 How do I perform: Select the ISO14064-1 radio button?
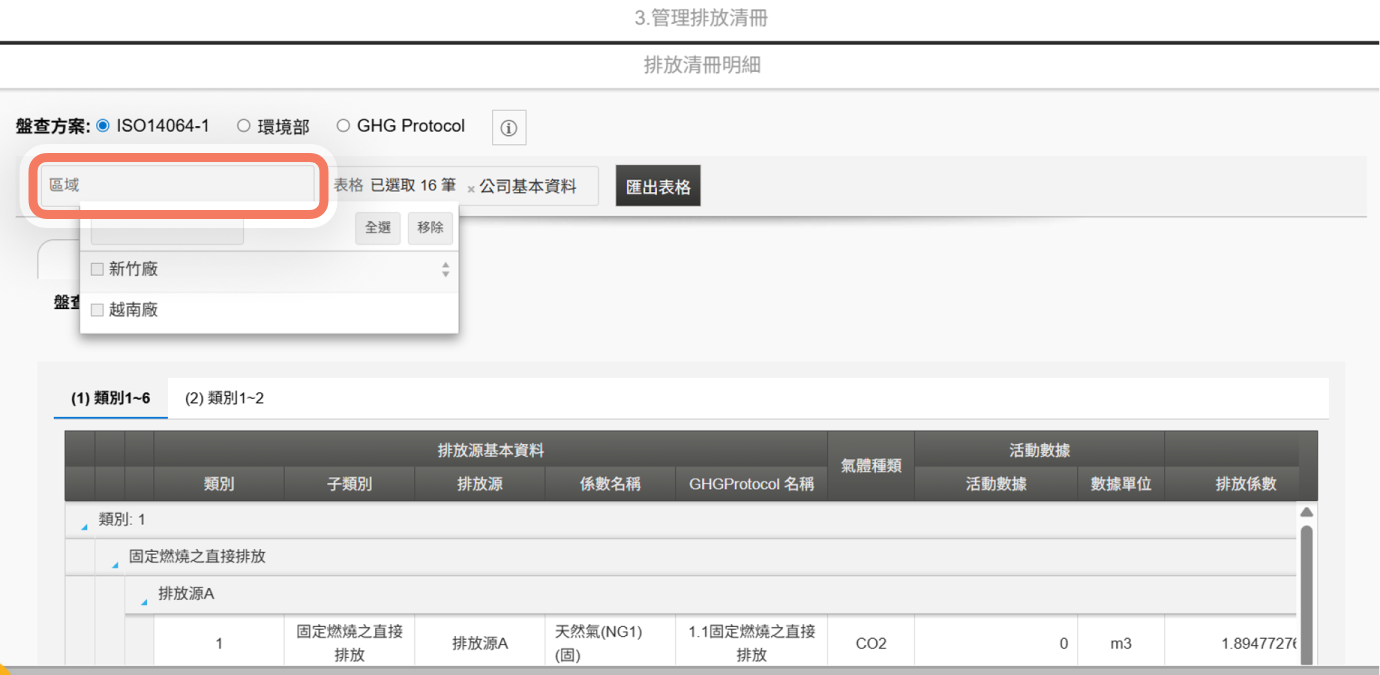point(103,126)
